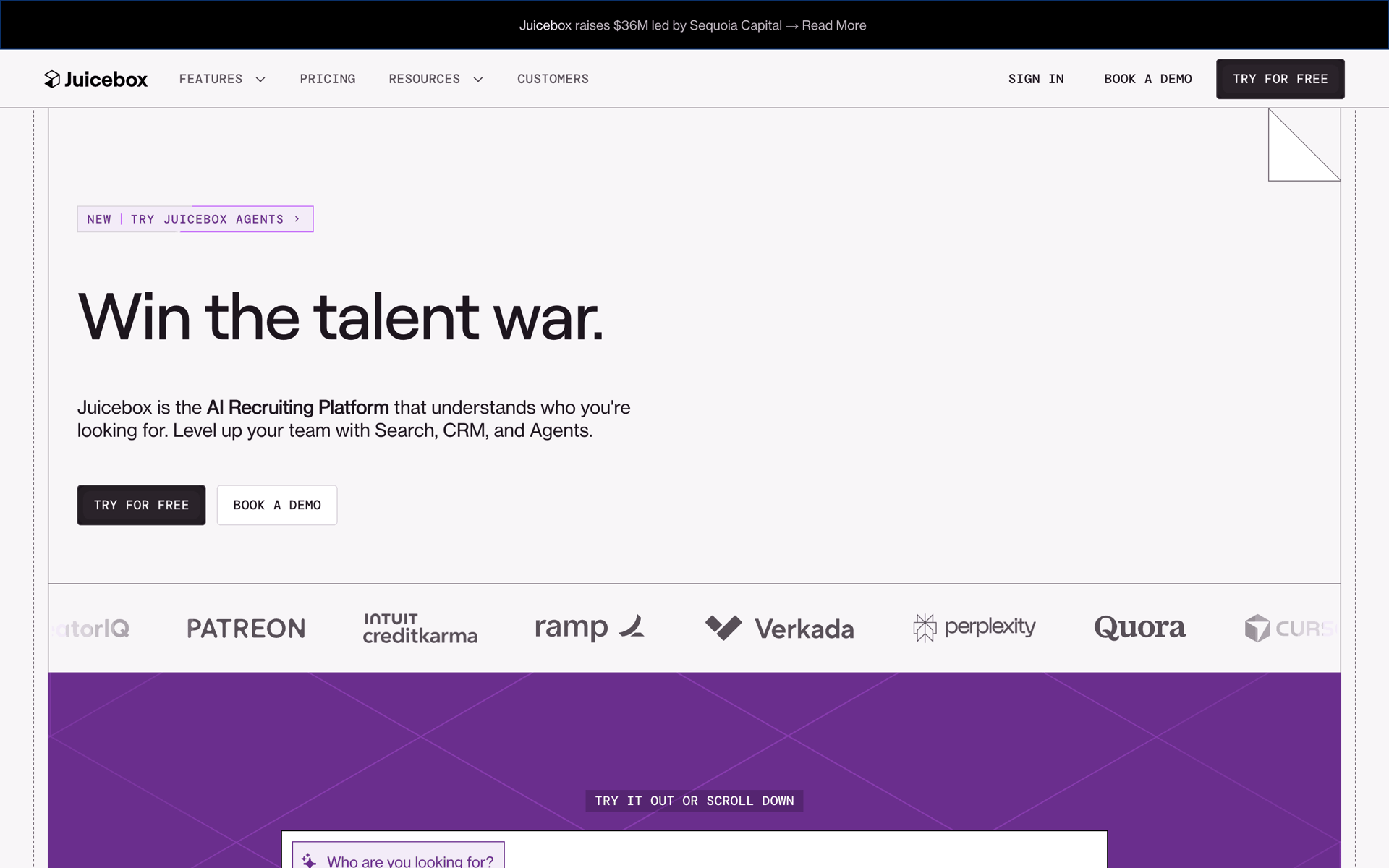Image resolution: width=1389 pixels, height=868 pixels.
Task: Click the Cursor logo
Action: [x=1291, y=628]
